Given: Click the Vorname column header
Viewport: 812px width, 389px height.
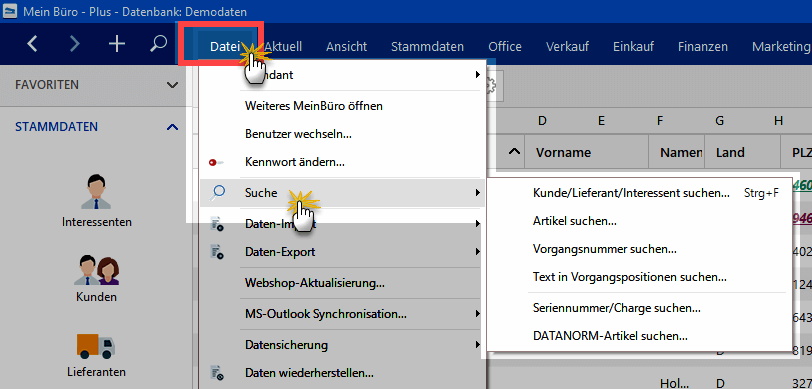Looking at the screenshot, I should point(587,152).
